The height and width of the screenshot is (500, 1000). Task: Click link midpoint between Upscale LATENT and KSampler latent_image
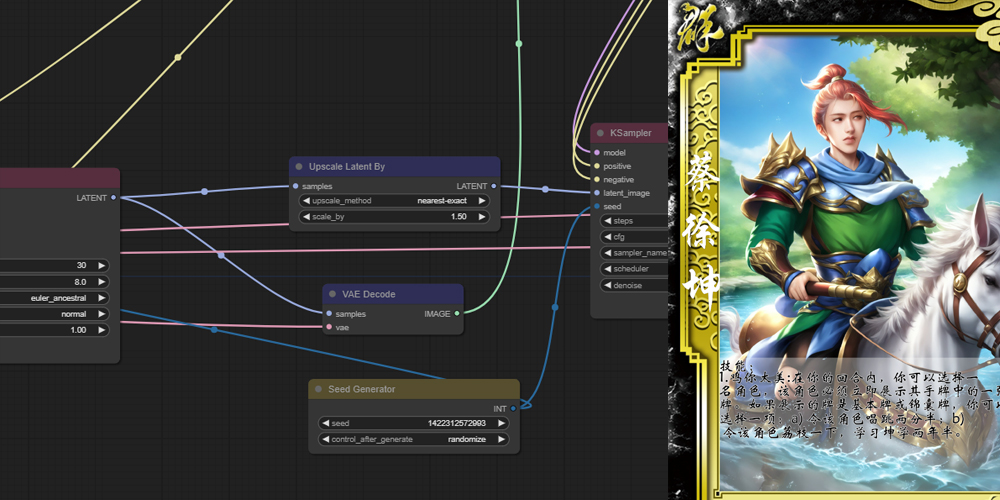(545, 189)
